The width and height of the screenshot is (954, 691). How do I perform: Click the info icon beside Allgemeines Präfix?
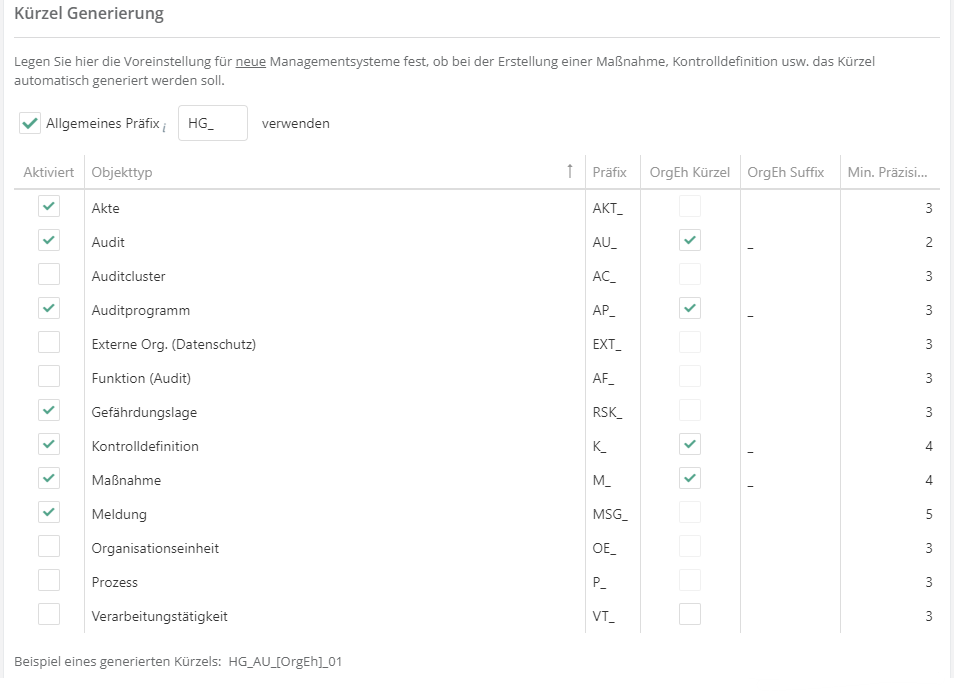coord(164,127)
